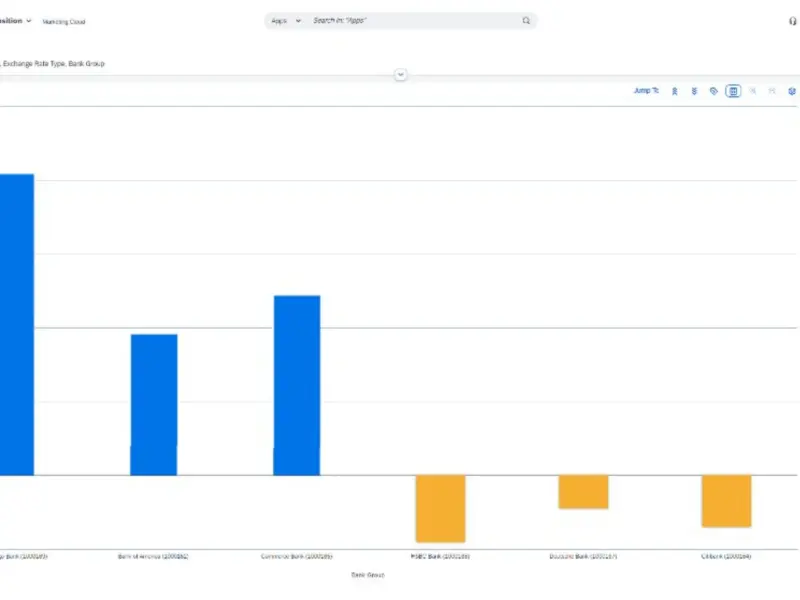This screenshot has height=600, width=800.
Task: Open chart settings gear icon
Action: click(792, 91)
